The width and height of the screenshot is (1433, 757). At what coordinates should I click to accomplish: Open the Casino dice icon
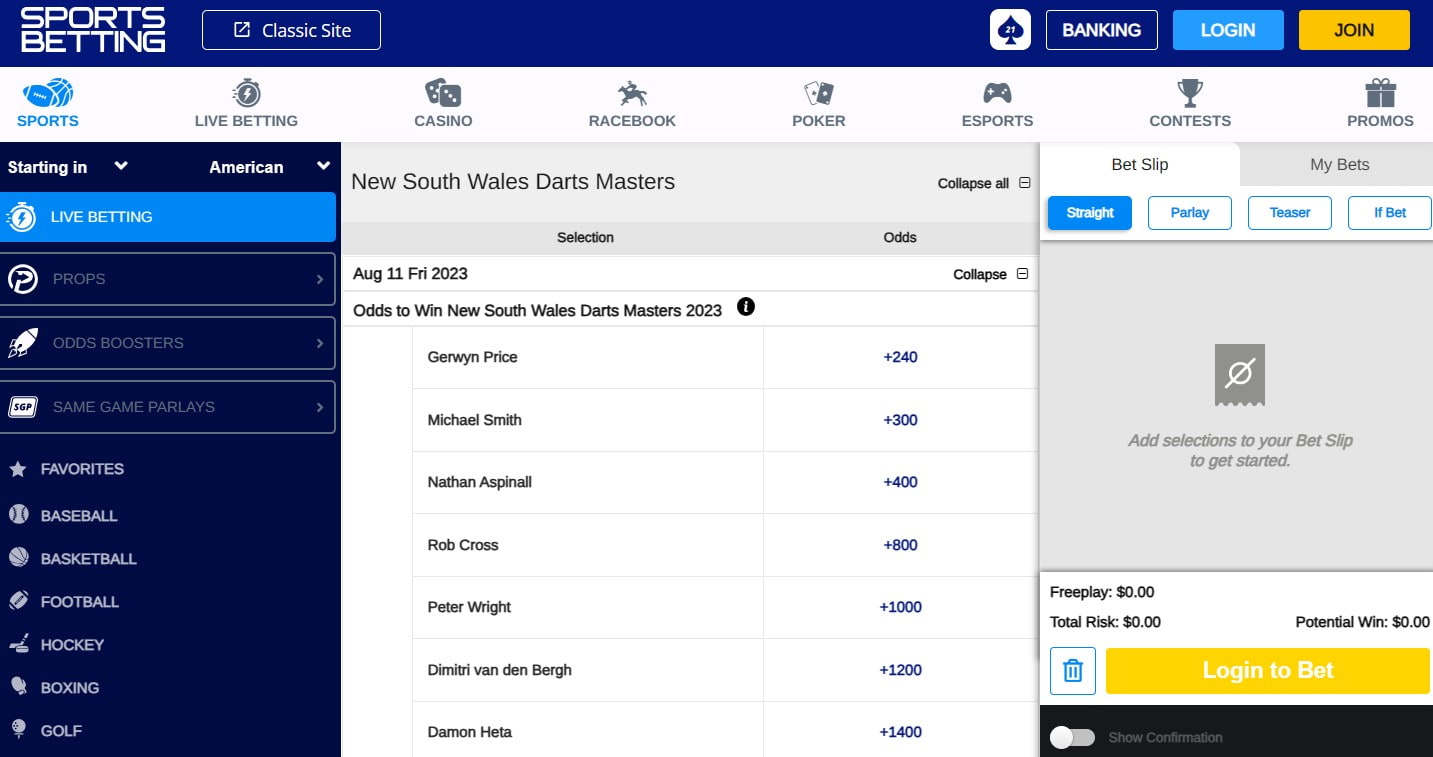(443, 94)
